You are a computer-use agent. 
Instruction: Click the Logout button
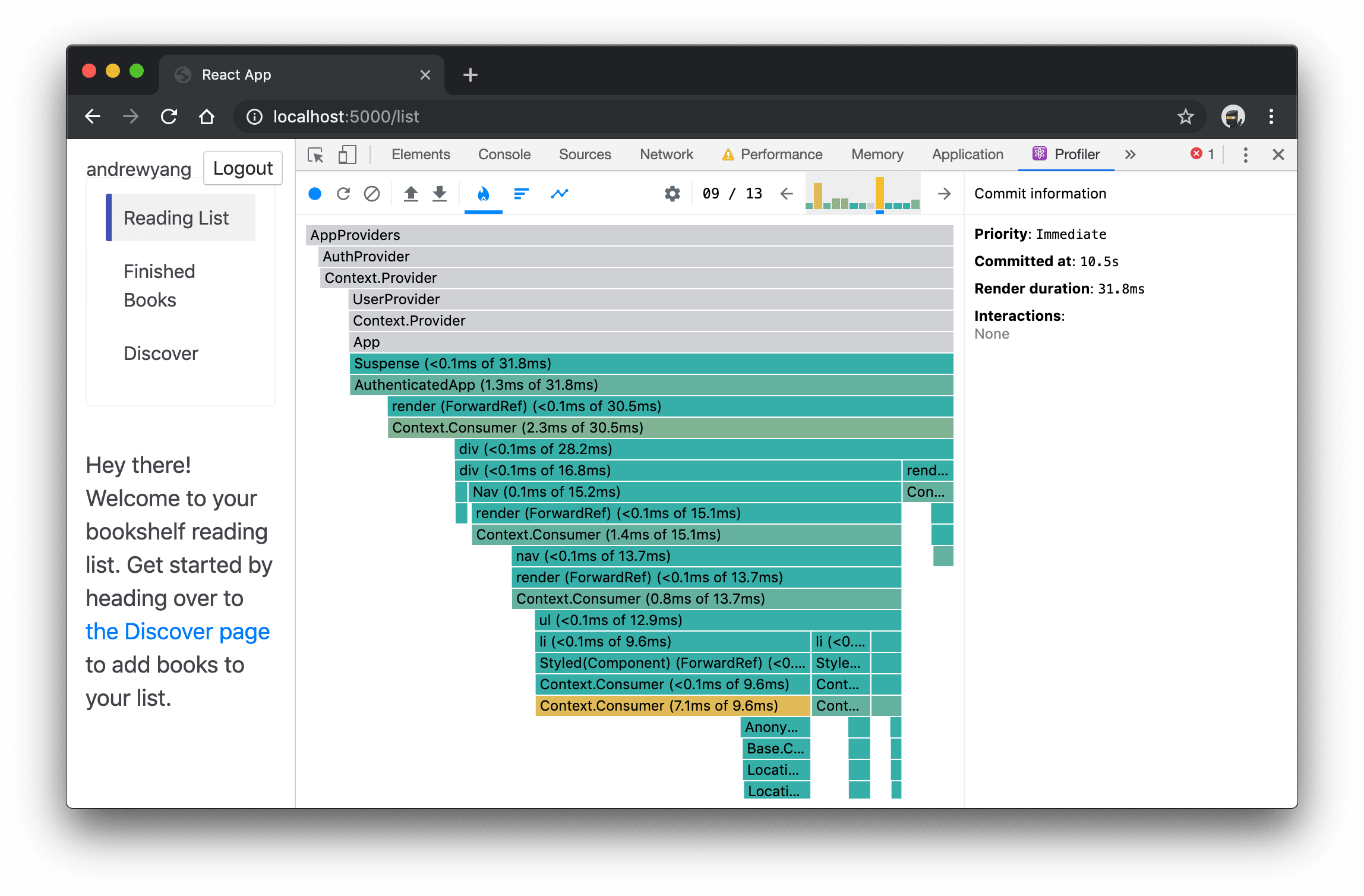click(242, 168)
